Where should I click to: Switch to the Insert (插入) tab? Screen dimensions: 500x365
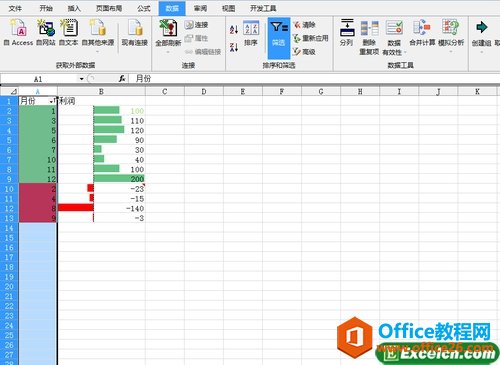74,8
